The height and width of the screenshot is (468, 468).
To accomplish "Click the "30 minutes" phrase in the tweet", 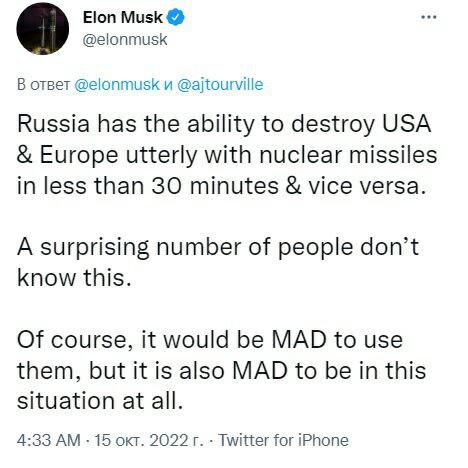I will (215, 186).
